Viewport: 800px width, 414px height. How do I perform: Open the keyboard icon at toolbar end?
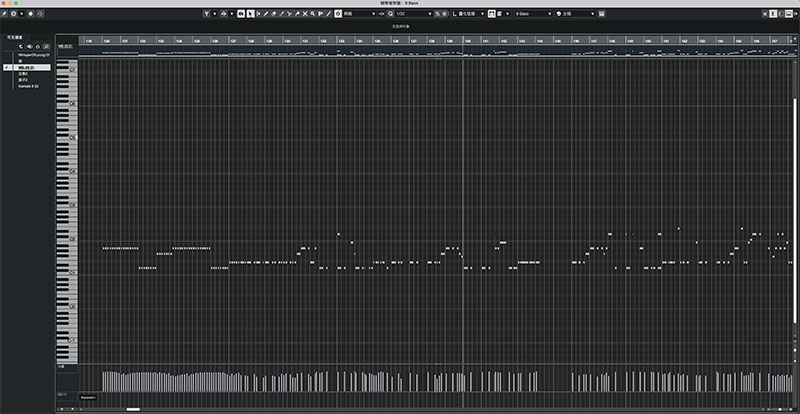602,14
